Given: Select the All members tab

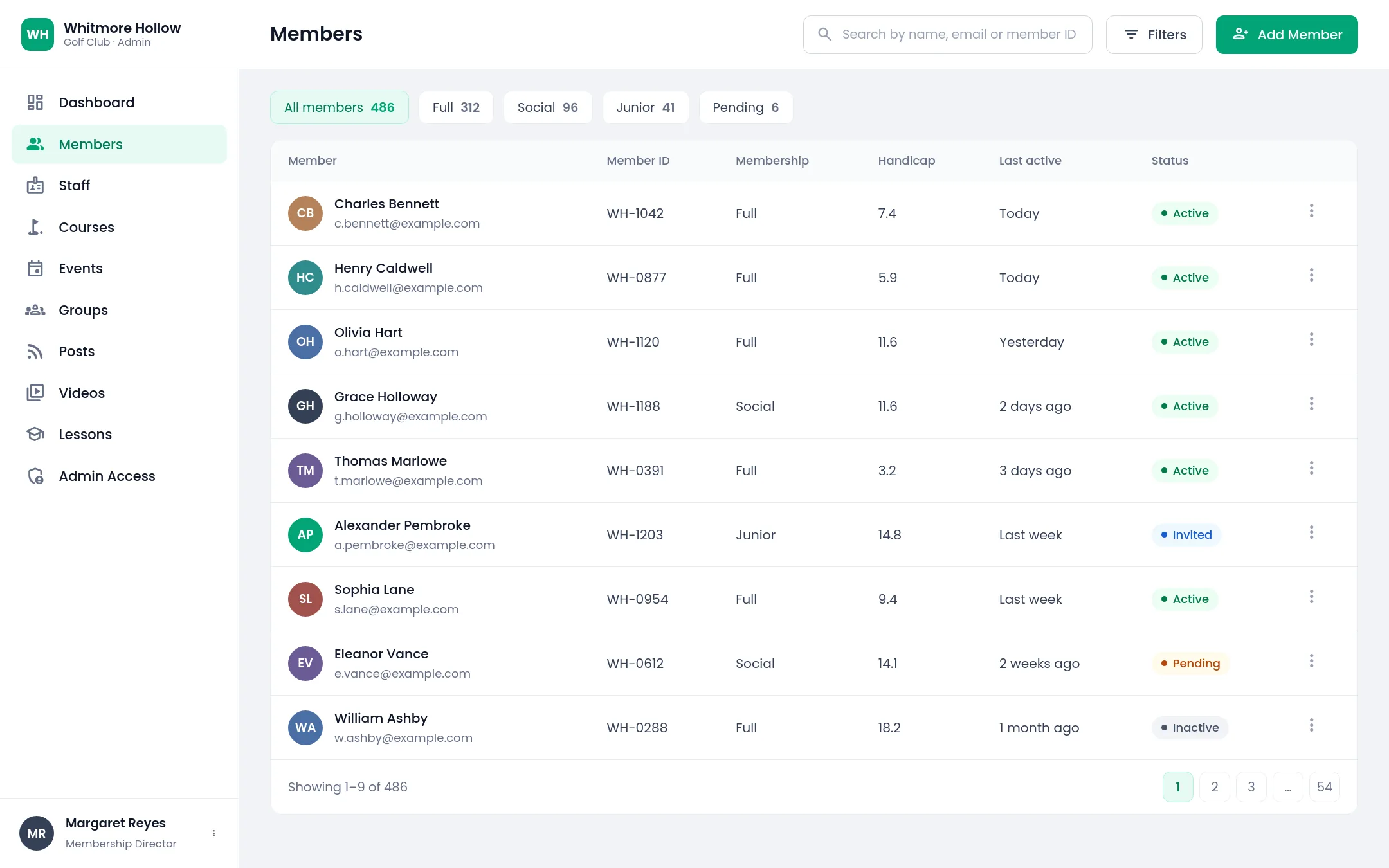Looking at the screenshot, I should coord(340,107).
